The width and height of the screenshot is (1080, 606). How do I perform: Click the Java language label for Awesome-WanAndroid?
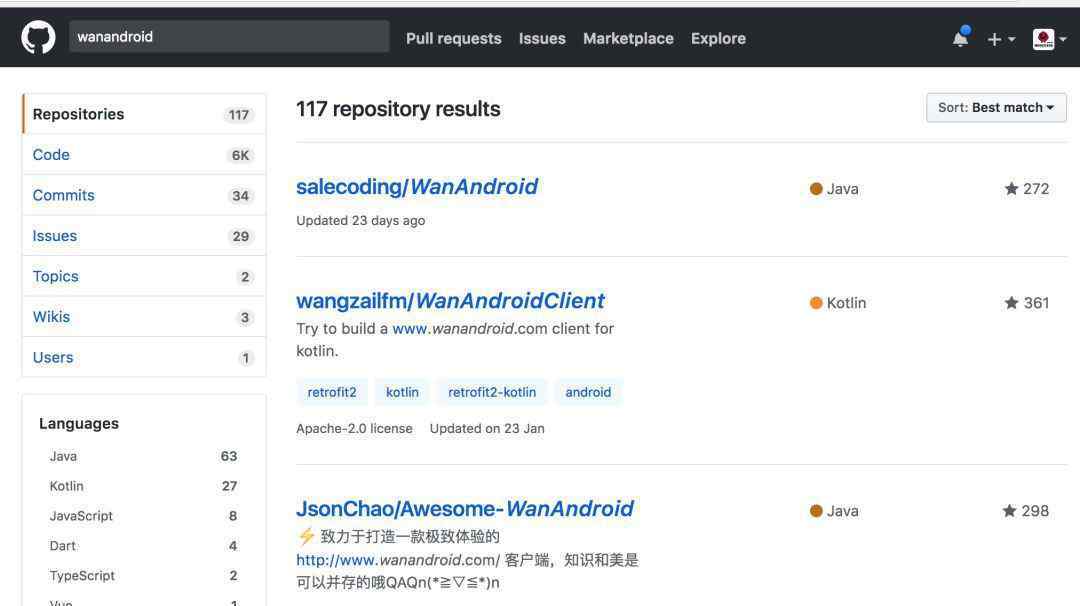[834, 511]
